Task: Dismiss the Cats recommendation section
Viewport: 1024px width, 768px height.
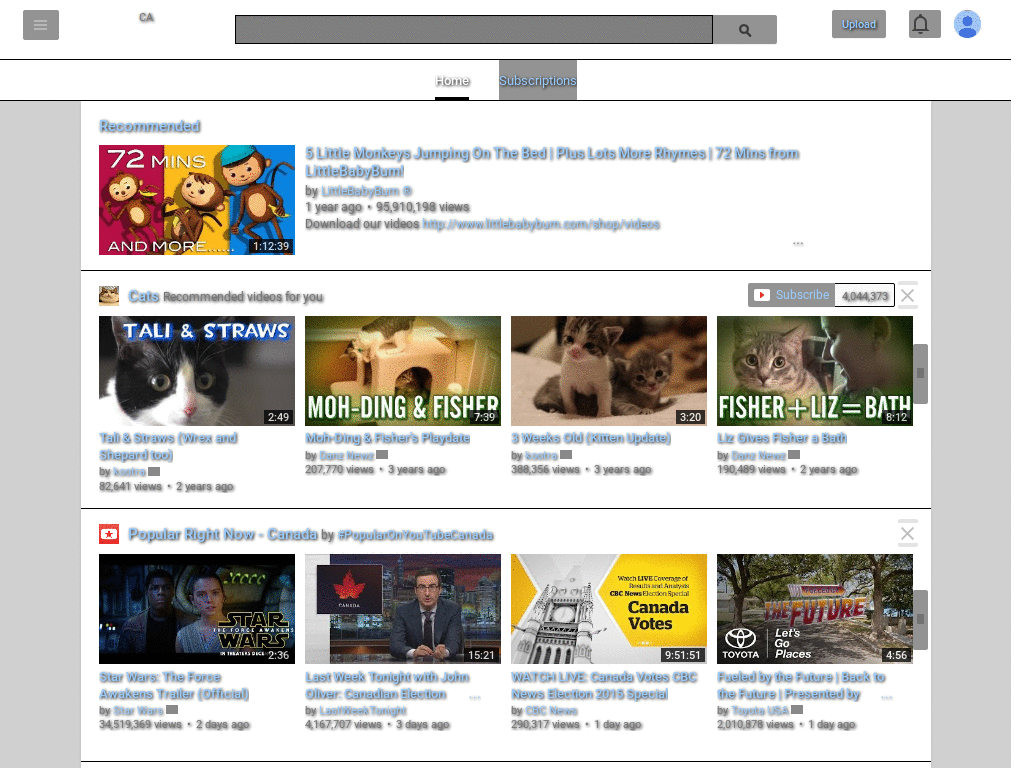Action: pos(907,295)
